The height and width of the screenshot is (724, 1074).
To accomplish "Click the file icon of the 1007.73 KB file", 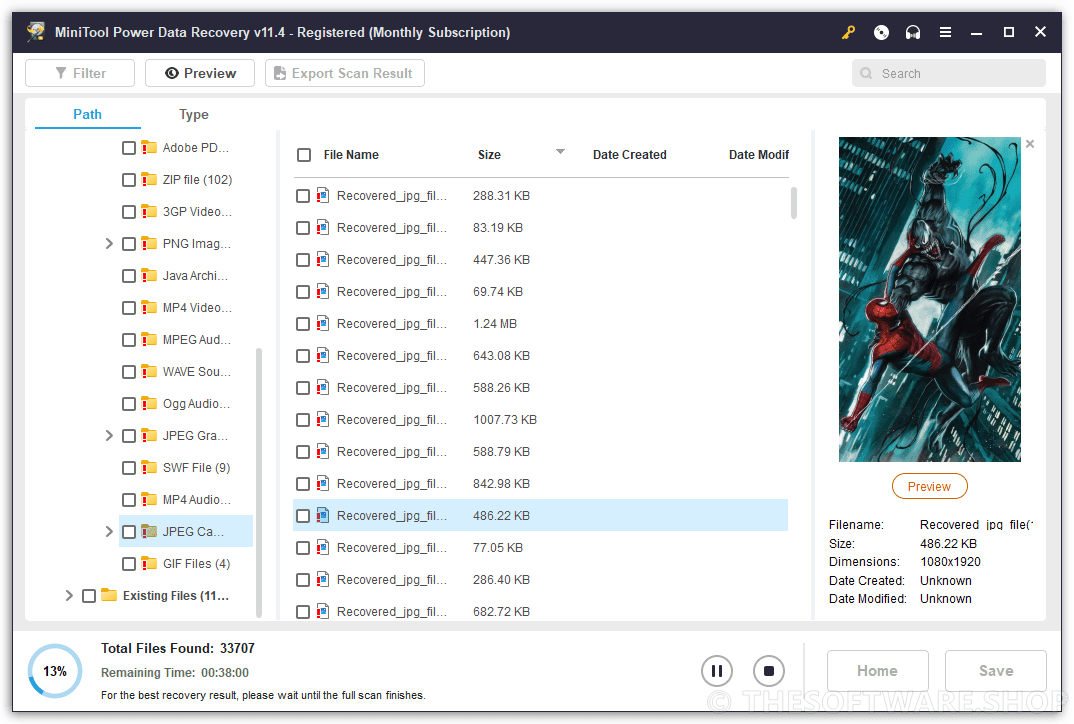I will pyautogui.click(x=323, y=419).
